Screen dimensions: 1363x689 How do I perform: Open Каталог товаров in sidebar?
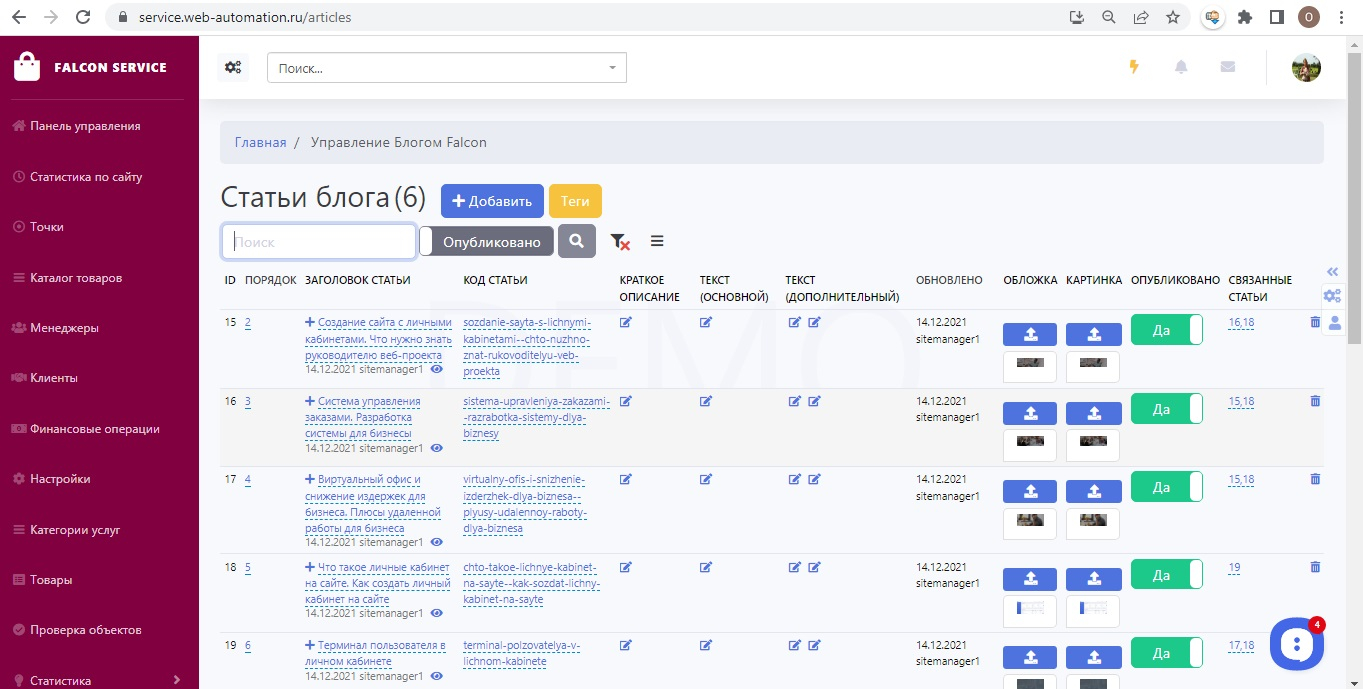point(76,277)
